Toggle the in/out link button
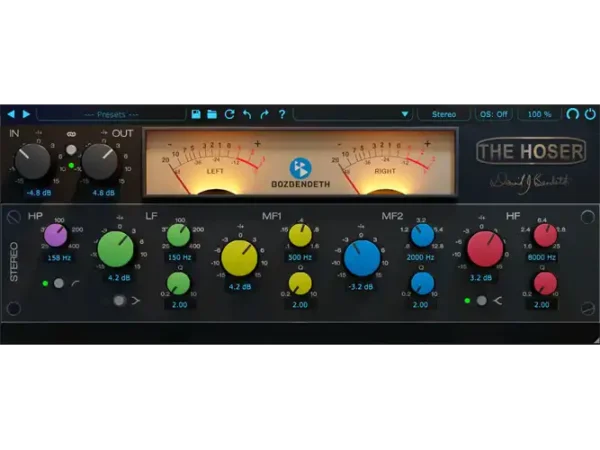 pos(71,150)
